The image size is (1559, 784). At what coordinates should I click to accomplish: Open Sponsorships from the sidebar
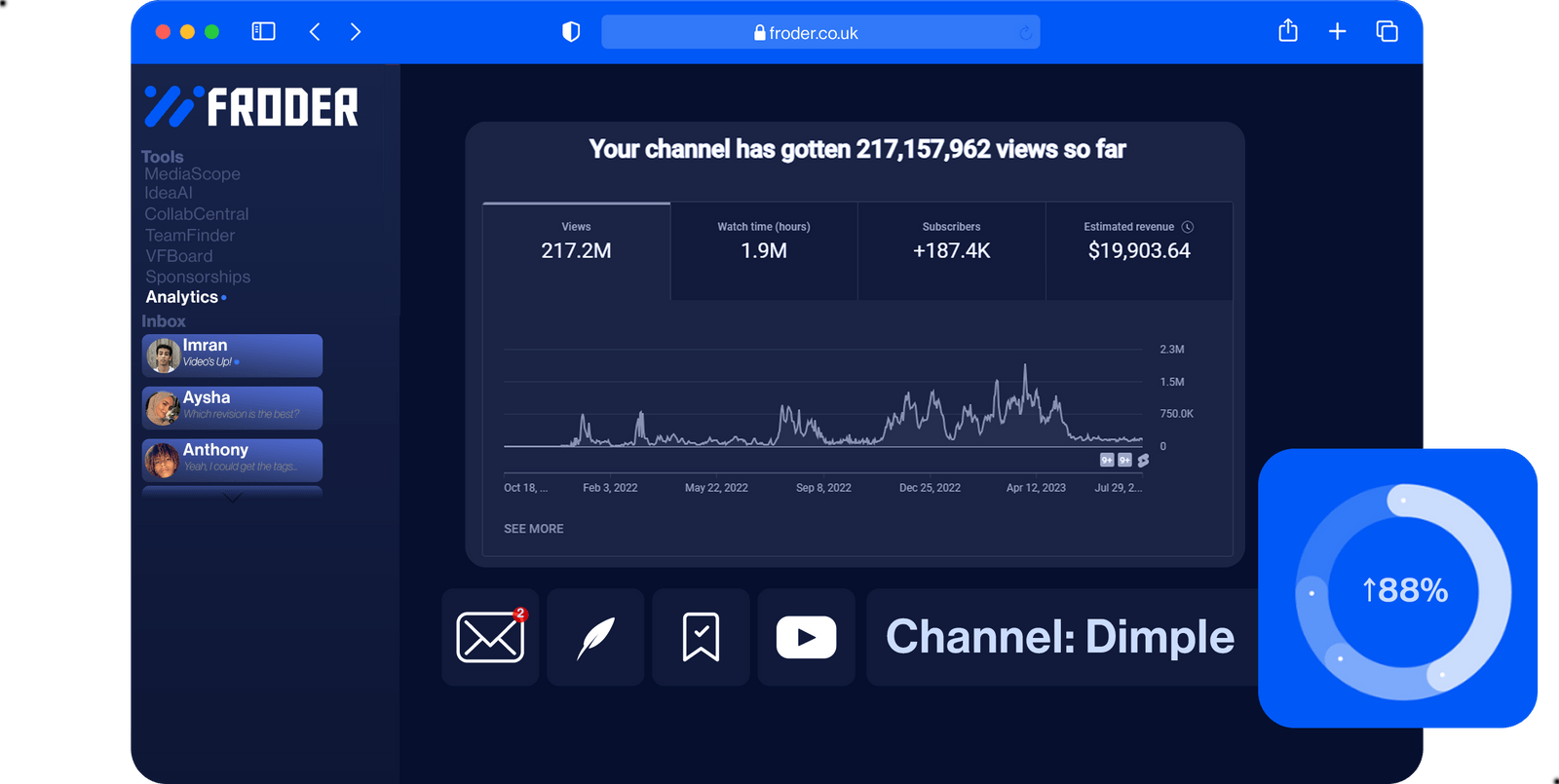tap(198, 277)
